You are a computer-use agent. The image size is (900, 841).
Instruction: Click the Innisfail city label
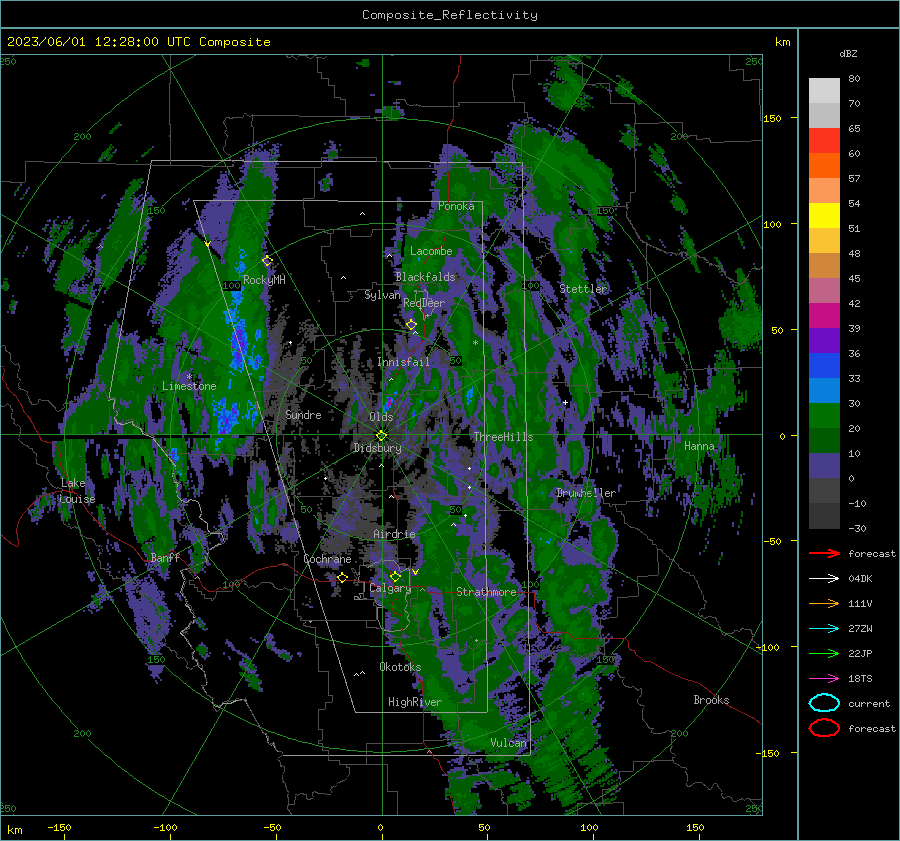pos(403,362)
